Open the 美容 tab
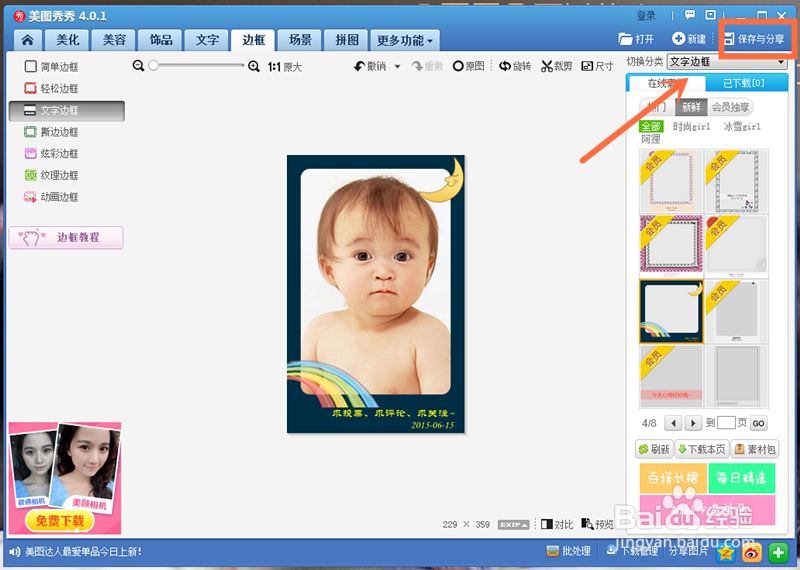 (114, 40)
